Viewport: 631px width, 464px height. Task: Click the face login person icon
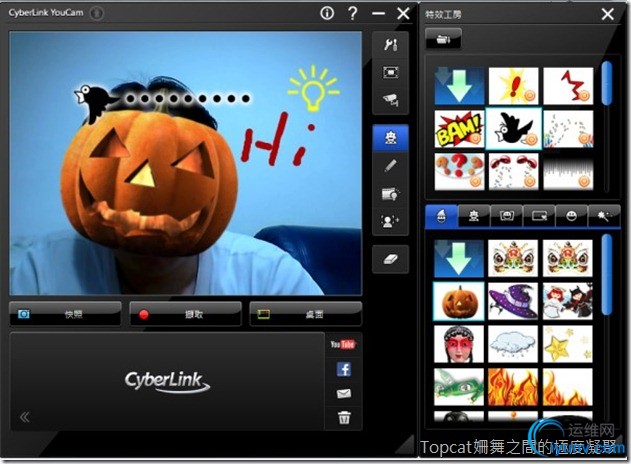pyautogui.click(x=390, y=221)
